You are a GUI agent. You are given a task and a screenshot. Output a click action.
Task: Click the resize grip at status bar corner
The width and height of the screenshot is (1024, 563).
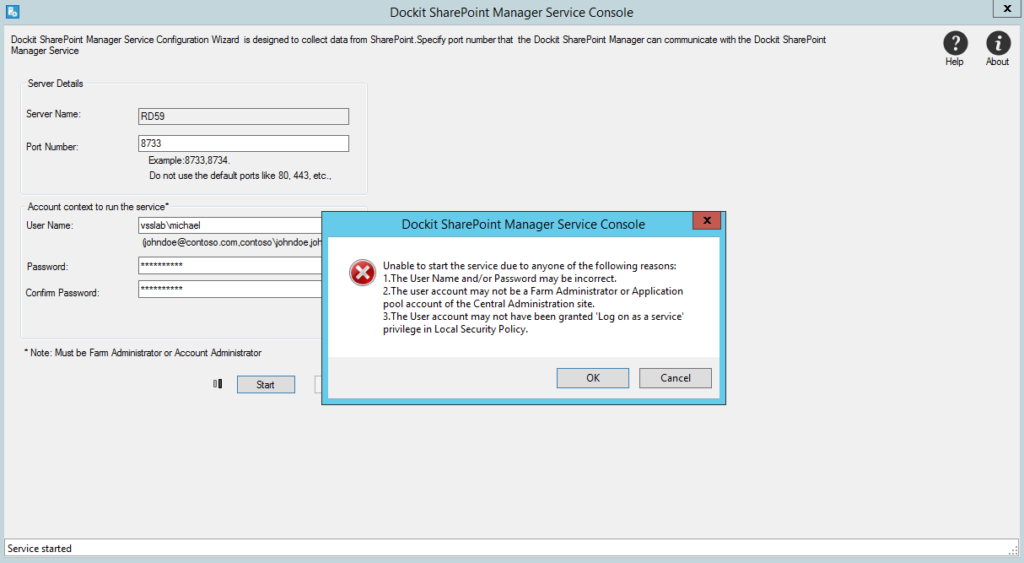(x=1014, y=550)
